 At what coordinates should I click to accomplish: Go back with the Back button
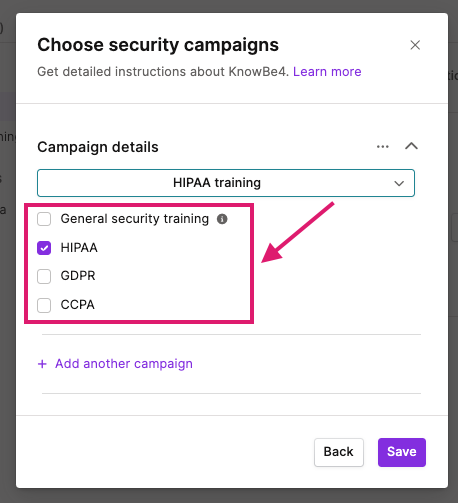339,452
